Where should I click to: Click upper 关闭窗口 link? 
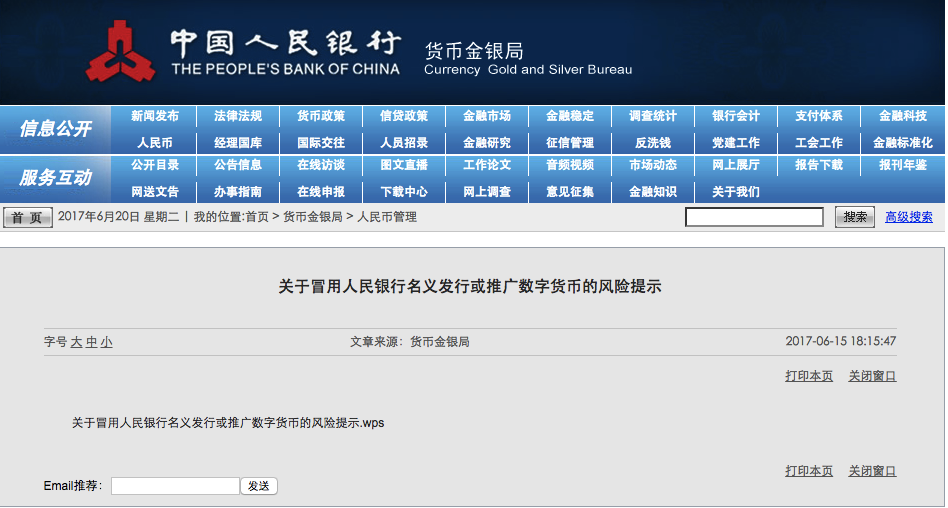[872, 376]
